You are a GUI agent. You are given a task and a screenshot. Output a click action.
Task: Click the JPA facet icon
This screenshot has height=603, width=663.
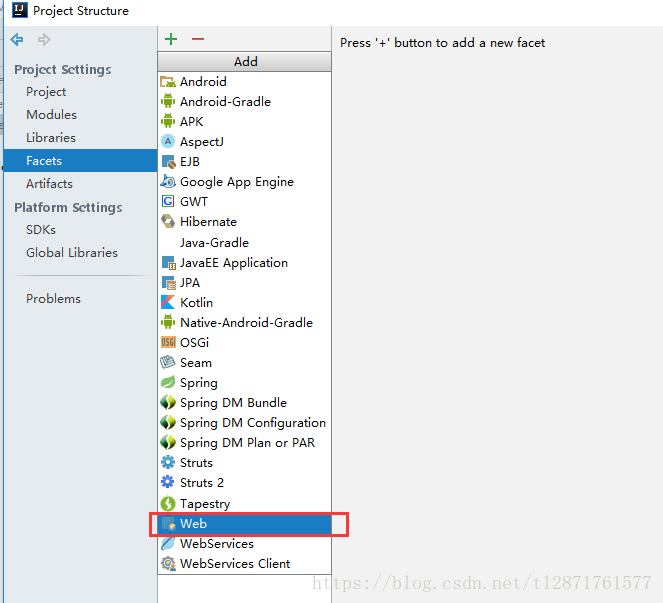[168, 282]
